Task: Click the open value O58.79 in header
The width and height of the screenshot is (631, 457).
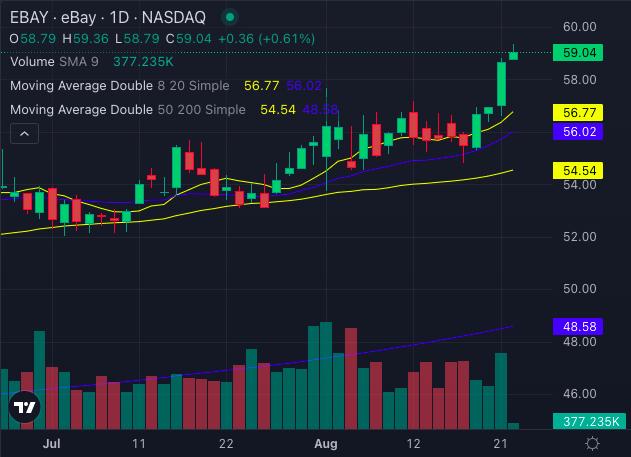Action: click(x=33, y=39)
